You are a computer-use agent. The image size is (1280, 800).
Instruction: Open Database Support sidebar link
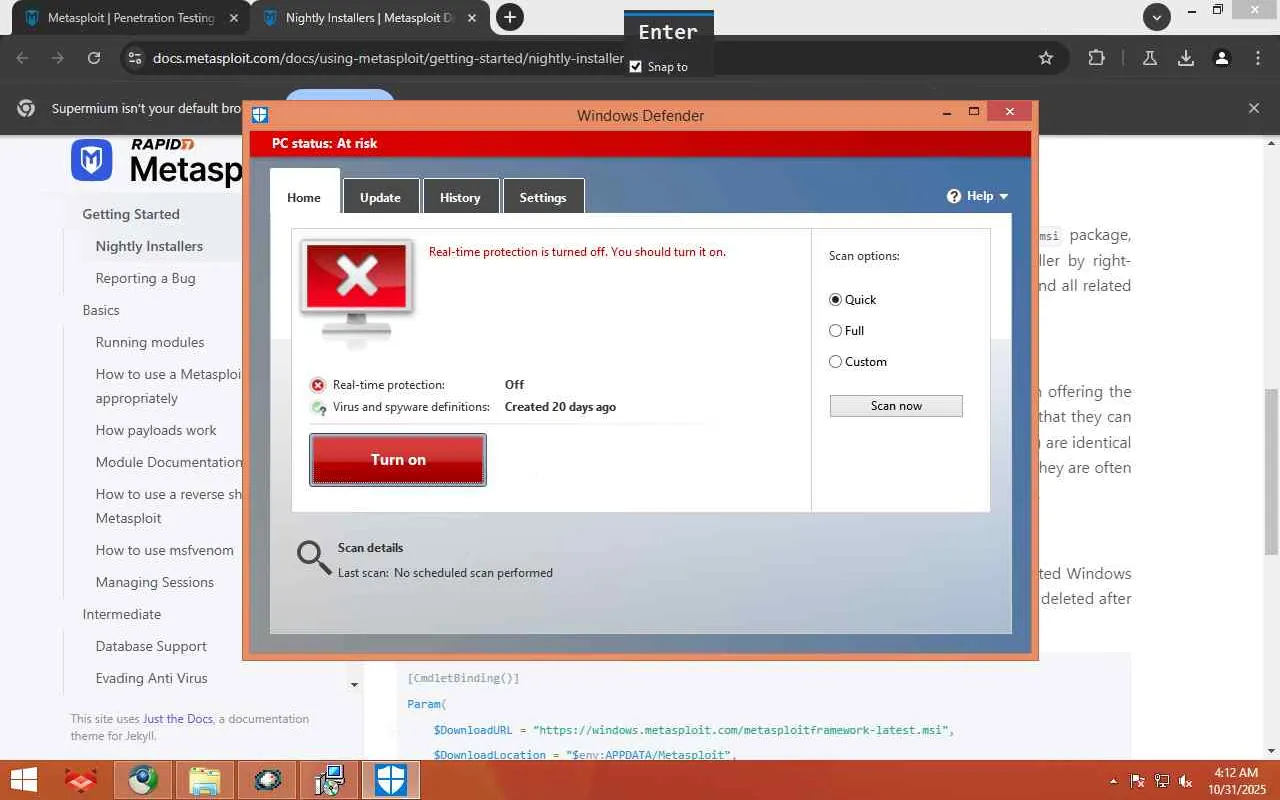[151, 646]
